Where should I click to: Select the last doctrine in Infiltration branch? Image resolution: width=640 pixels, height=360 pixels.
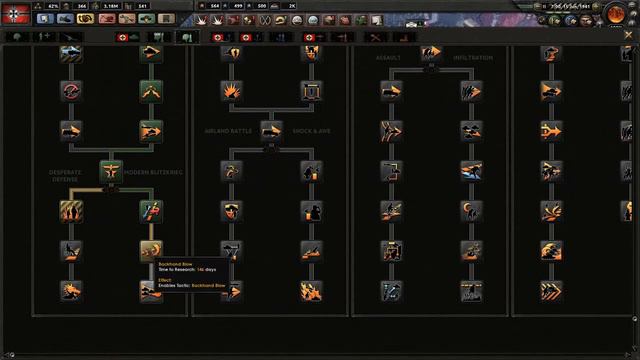click(x=471, y=291)
